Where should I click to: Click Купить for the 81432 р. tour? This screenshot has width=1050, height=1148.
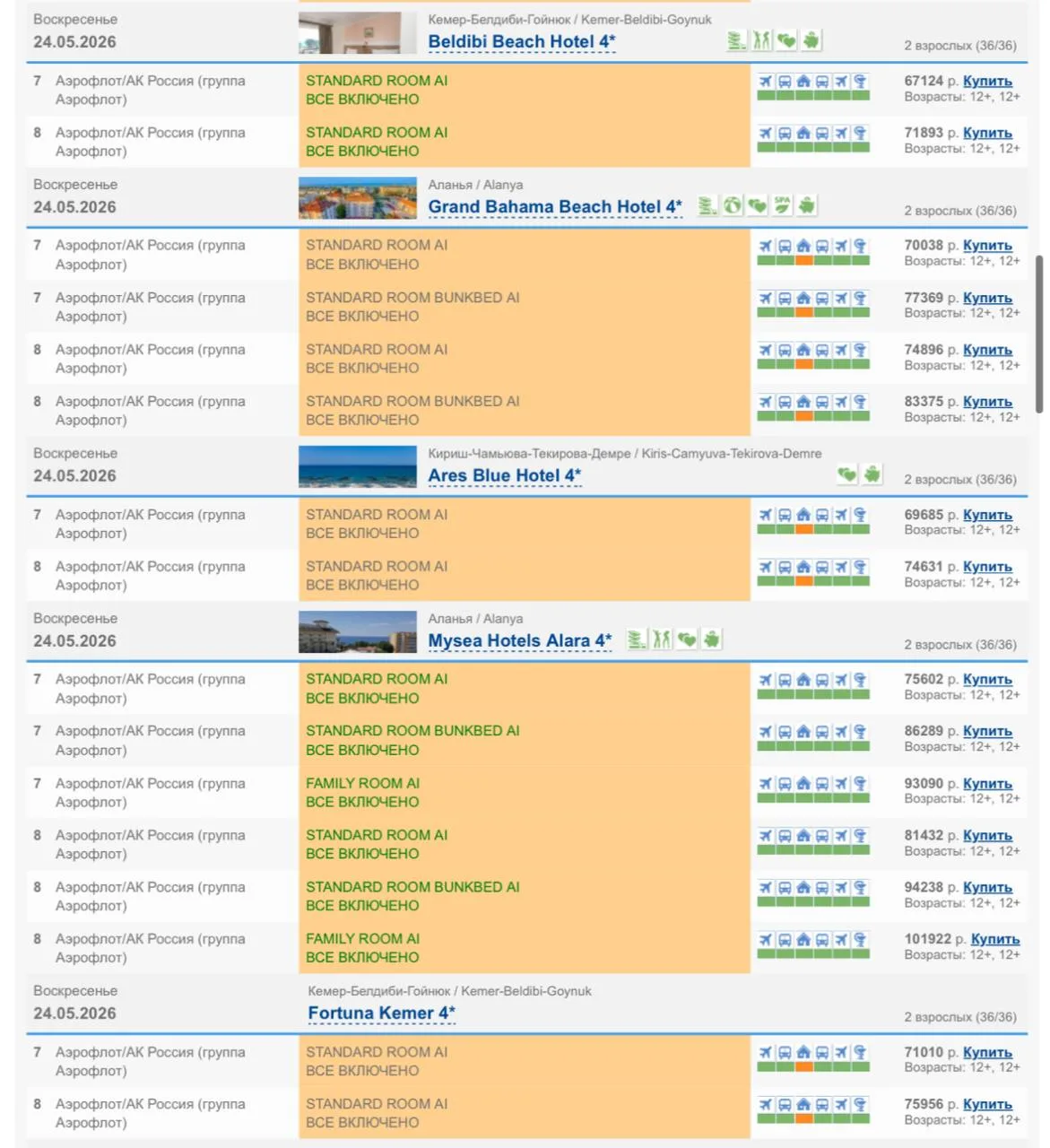click(987, 836)
